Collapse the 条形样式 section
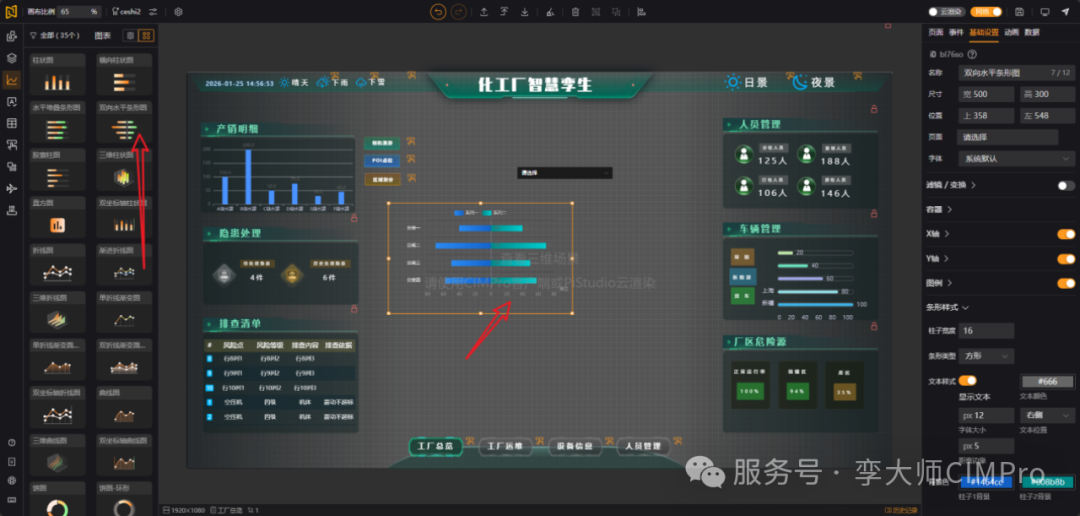 click(x=948, y=307)
